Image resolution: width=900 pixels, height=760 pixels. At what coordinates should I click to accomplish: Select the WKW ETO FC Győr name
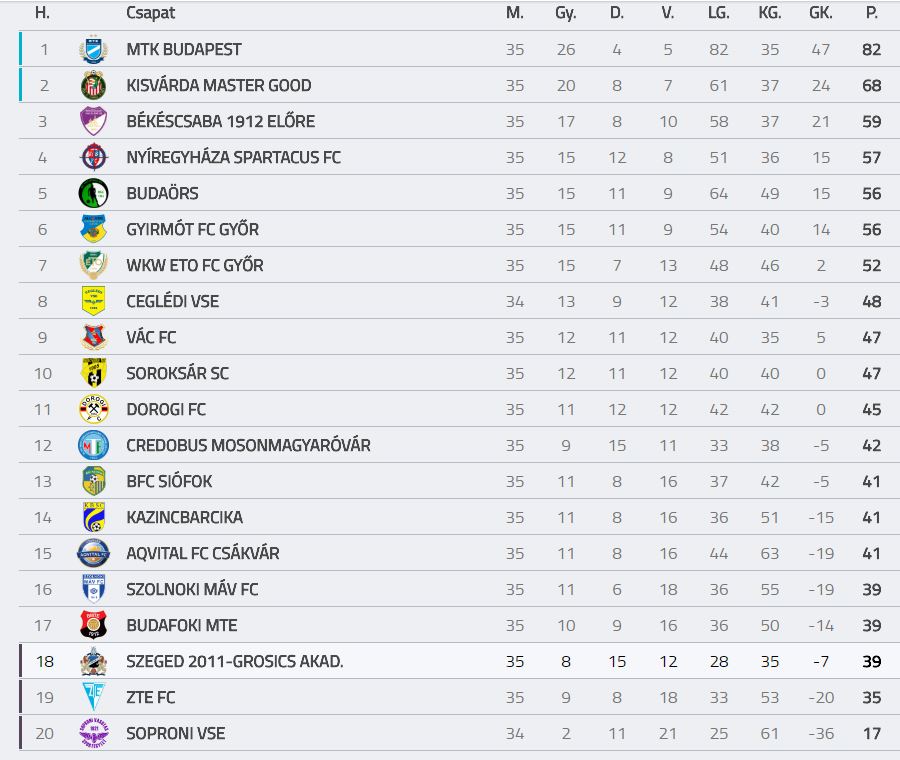pyautogui.click(x=195, y=265)
